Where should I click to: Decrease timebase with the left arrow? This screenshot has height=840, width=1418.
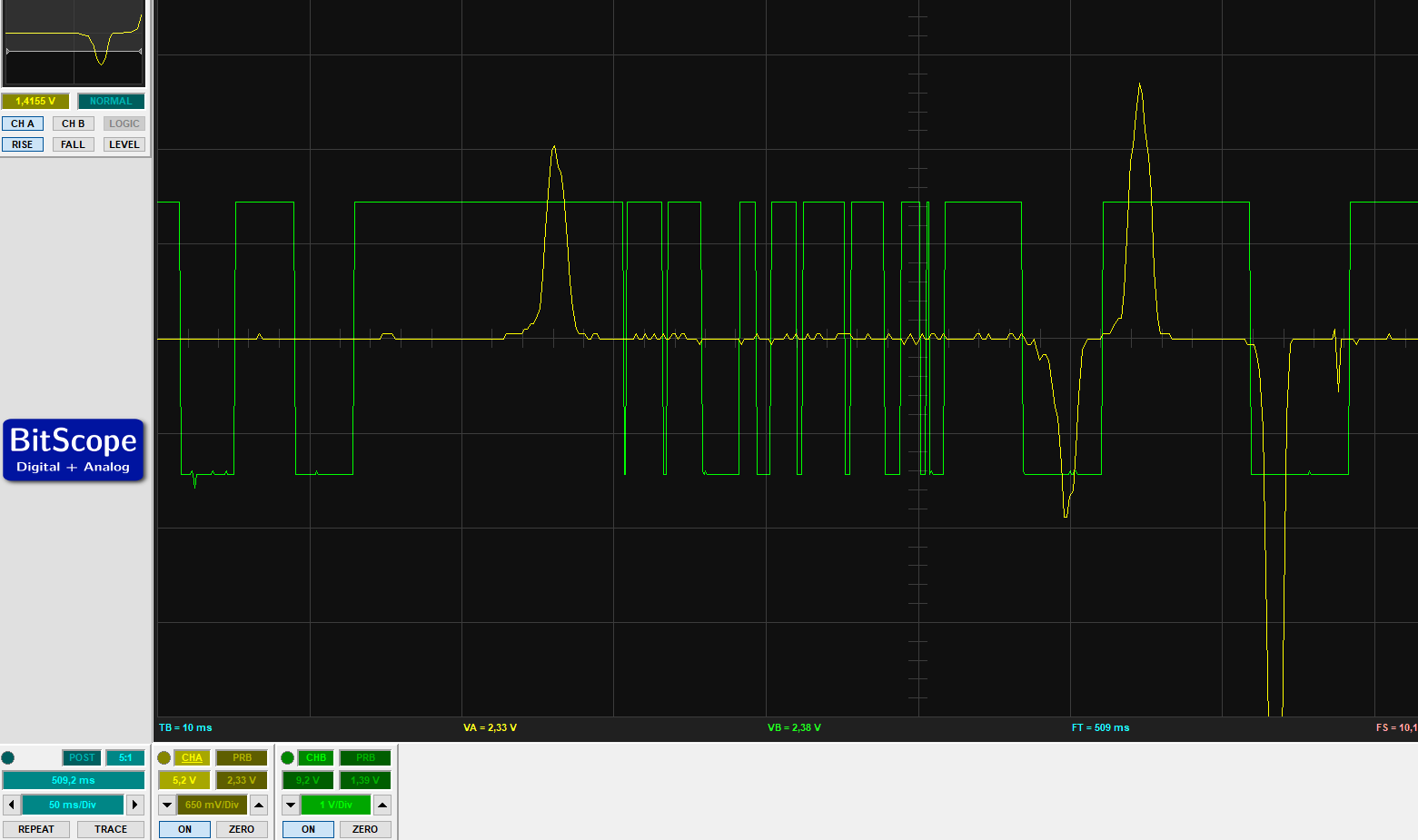click(11, 805)
